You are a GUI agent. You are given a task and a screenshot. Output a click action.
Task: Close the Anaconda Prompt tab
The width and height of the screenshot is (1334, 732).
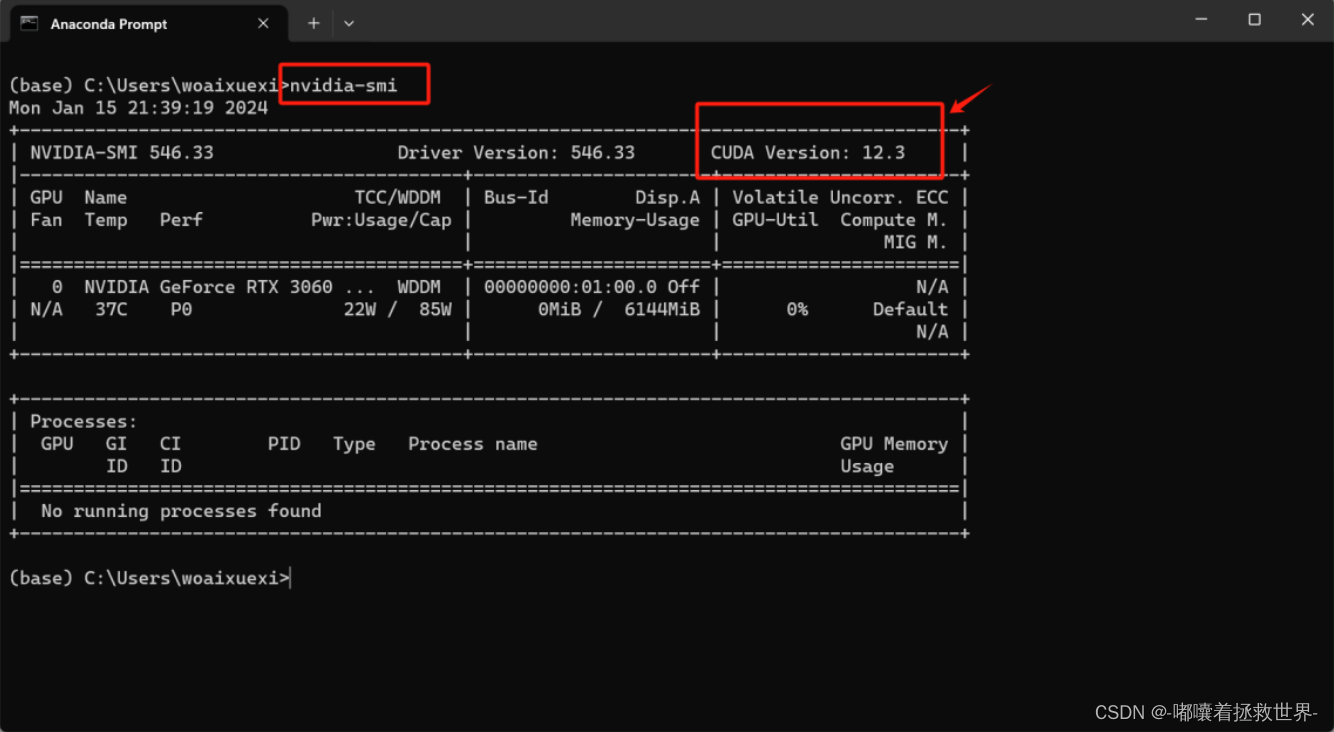263,23
